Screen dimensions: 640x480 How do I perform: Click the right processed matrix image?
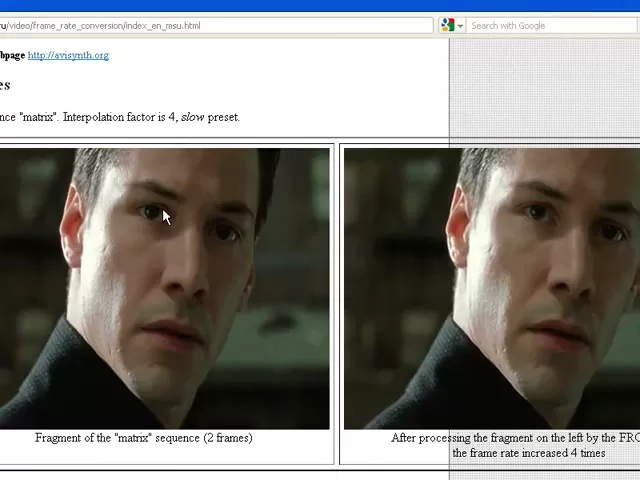point(492,289)
